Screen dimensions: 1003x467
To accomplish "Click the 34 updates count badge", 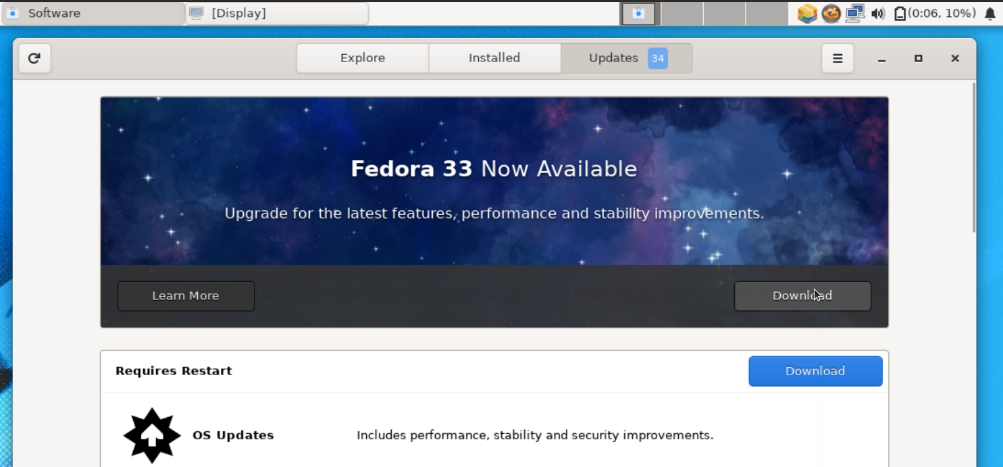I will [658, 58].
